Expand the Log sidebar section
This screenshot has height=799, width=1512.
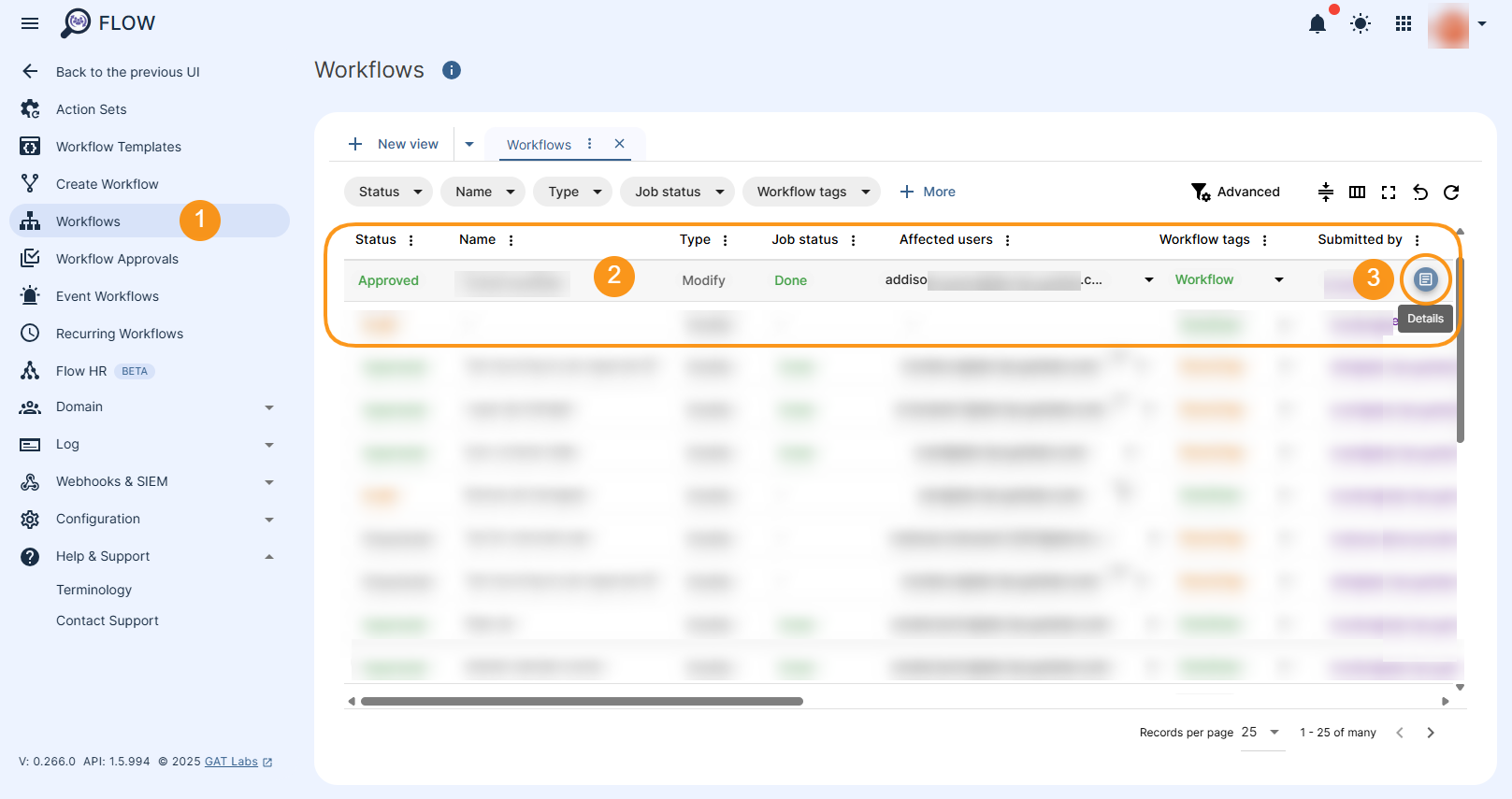[150, 444]
